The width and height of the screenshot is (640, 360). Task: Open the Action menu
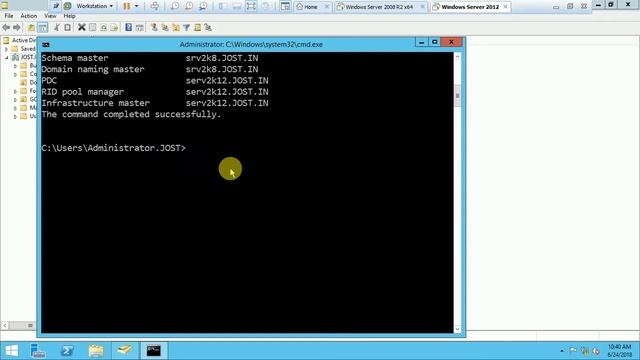click(x=29, y=16)
